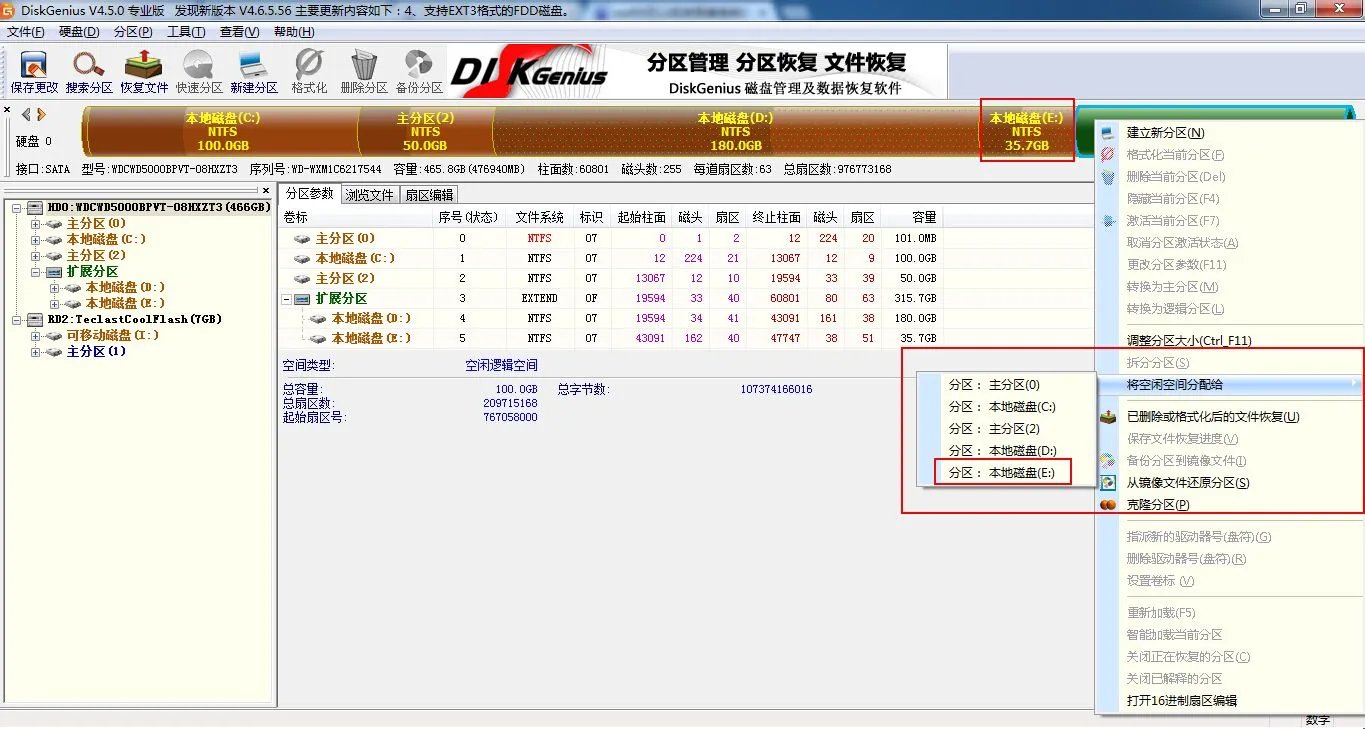Click the 新建分区 new partition icon

[x=252, y=70]
